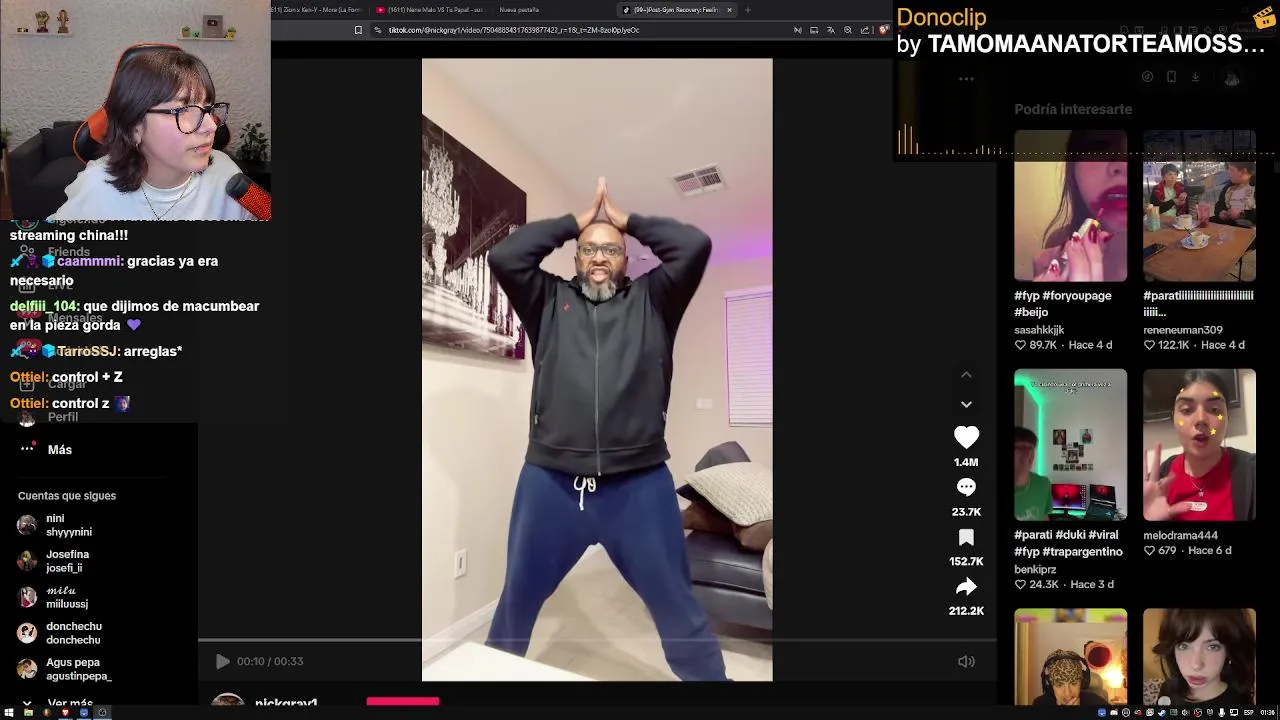Click site settings icon beside URL
This screenshot has width=1280, height=720.
pos(377,30)
